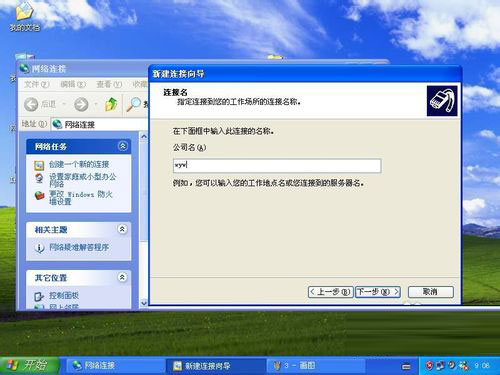Click the forward button dropdown arrow
The image size is (500, 375).
96,104
